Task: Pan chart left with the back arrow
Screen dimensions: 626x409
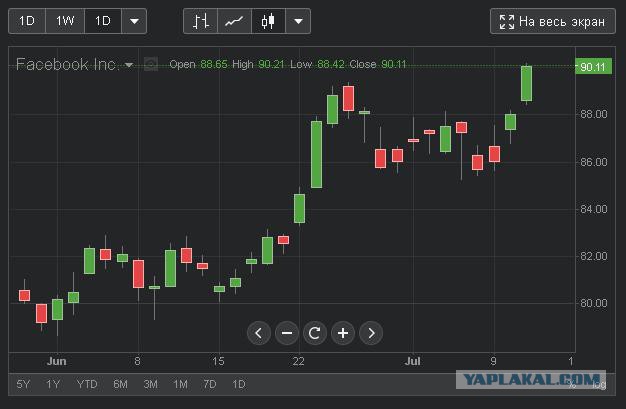Action: click(259, 333)
